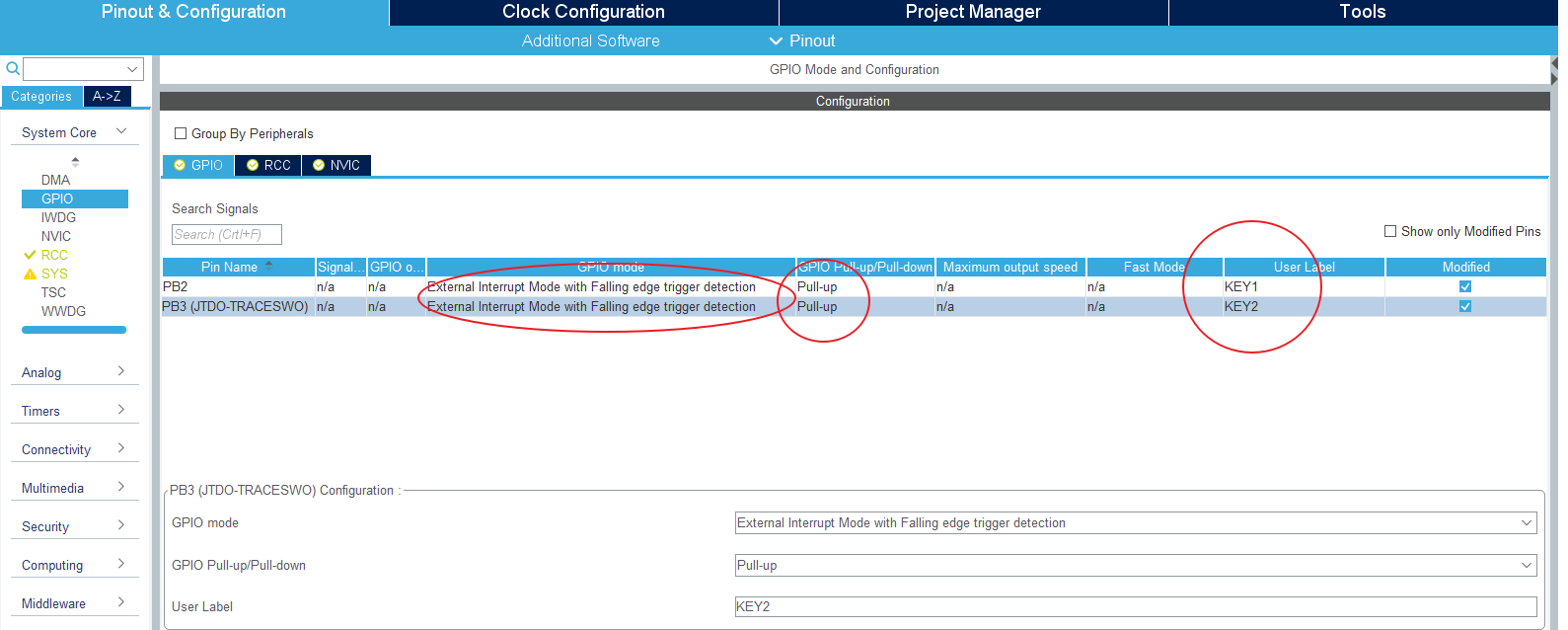1568x630 pixels.
Task: Open Additional Software
Action: (x=590, y=40)
